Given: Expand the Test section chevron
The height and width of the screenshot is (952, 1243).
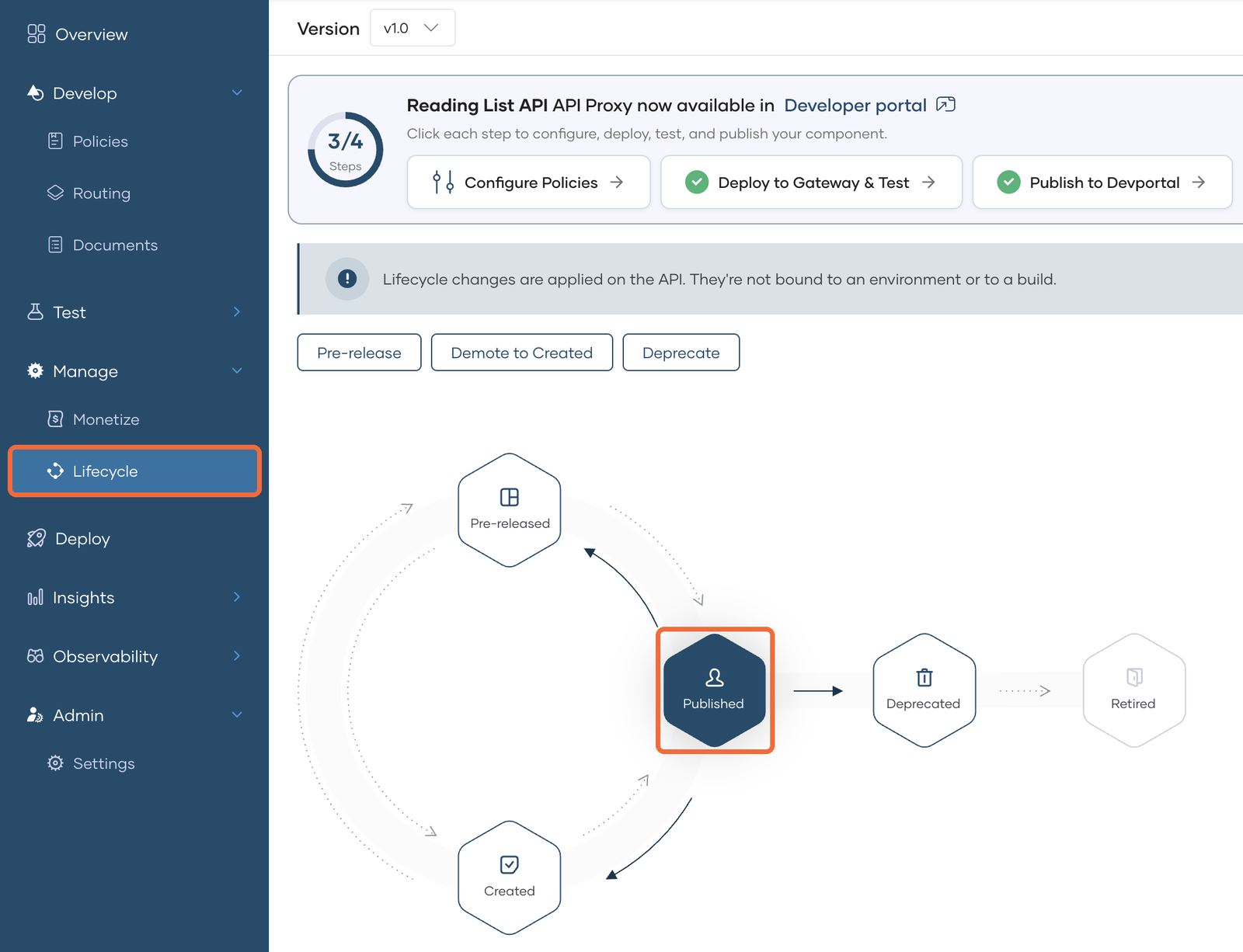Looking at the screenshot, I should [237, 312].
